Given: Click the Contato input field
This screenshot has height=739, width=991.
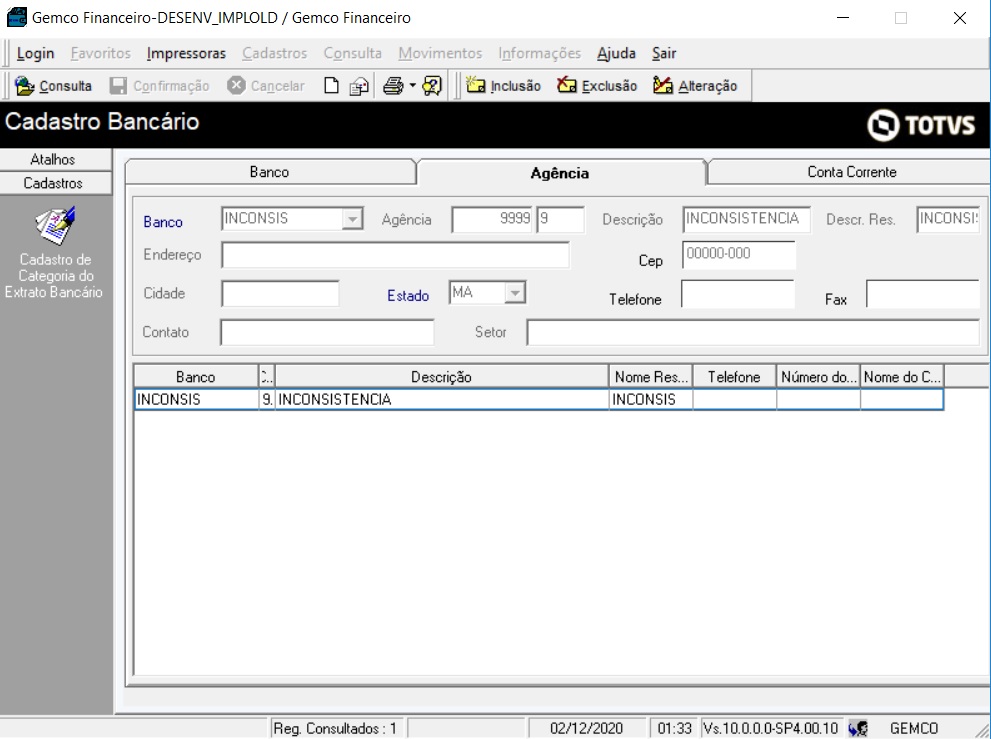Looking at the screenshot, I should pyautogui.click(x=327, y=332).
